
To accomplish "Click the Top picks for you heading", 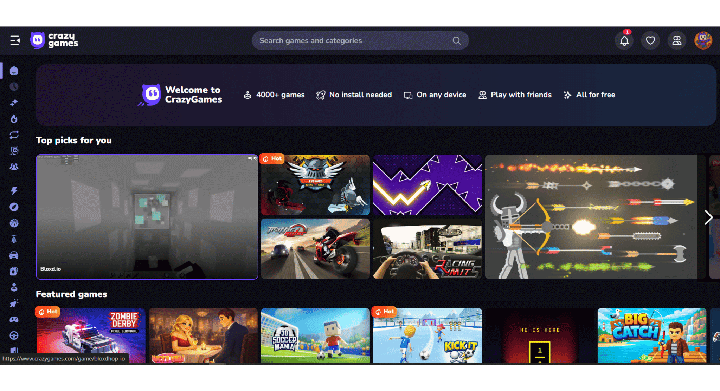I will pos(73,140).
